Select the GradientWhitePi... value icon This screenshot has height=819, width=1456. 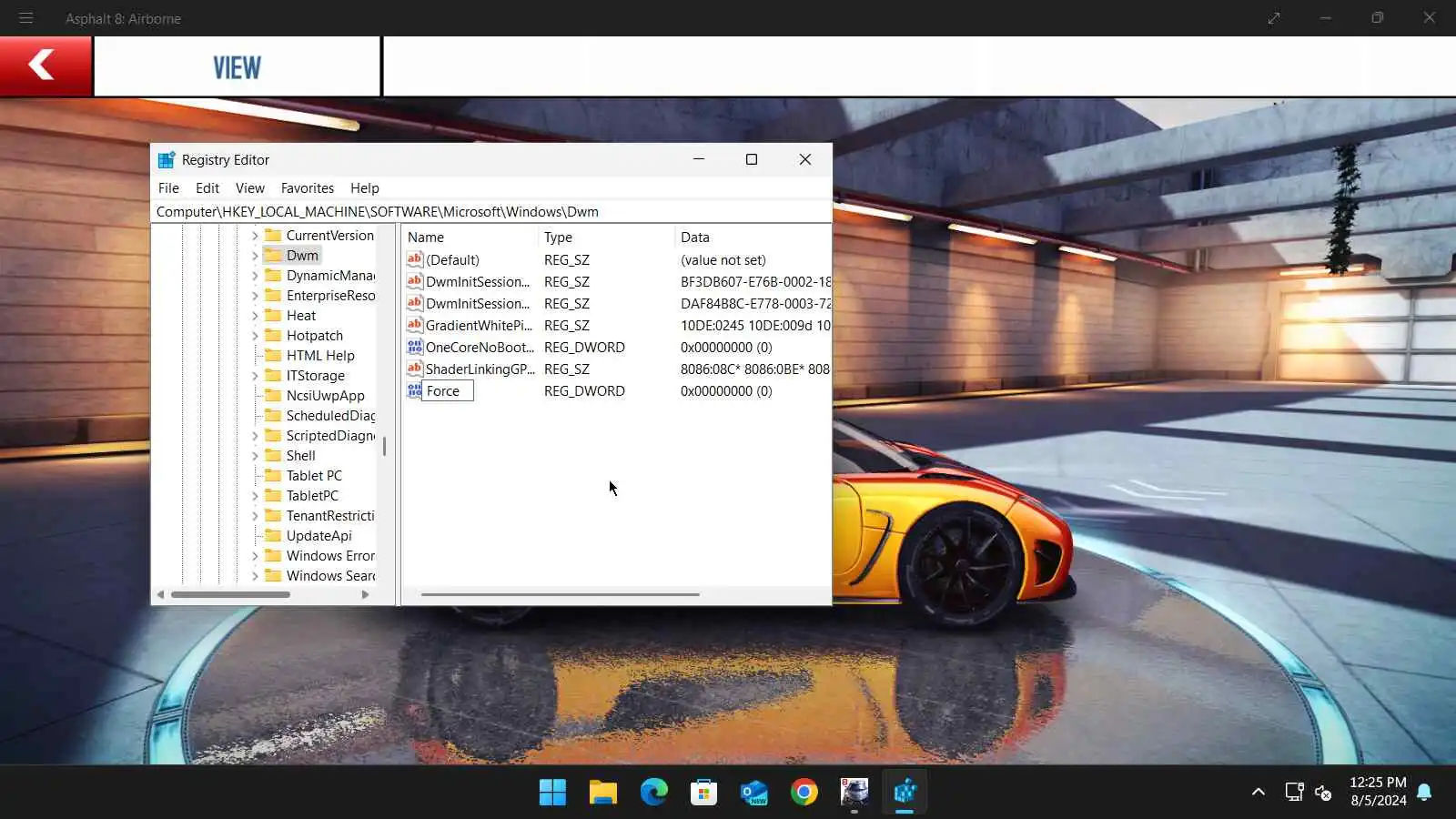click(415, 325)
